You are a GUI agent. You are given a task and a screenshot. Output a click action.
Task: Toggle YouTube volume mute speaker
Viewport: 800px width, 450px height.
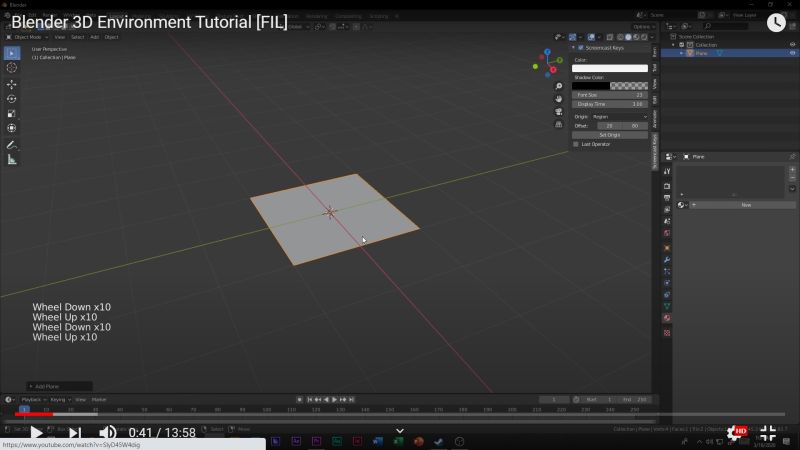point(107,433)
